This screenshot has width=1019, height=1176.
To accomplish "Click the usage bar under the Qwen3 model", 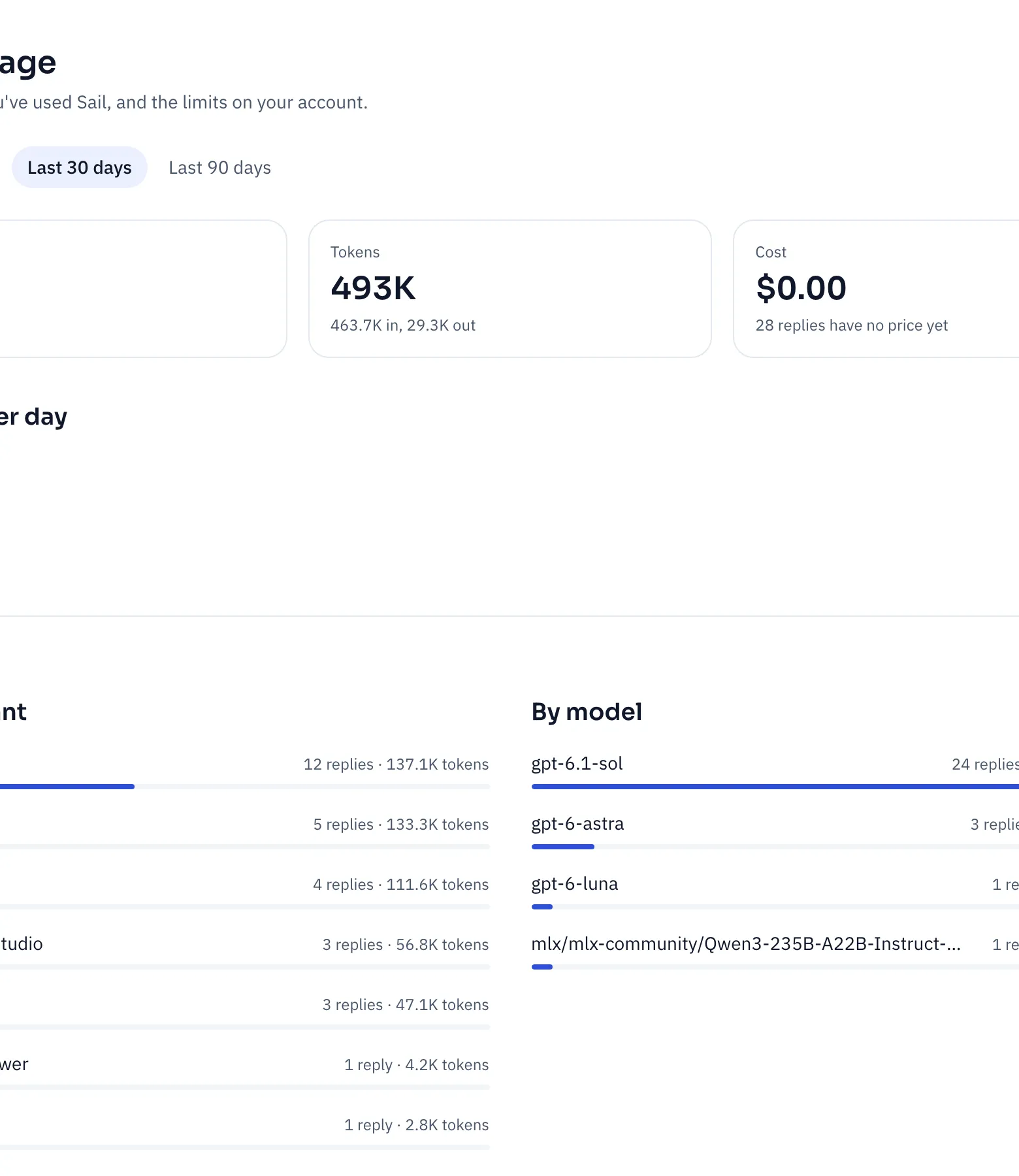I will click(x=775, y=967).
